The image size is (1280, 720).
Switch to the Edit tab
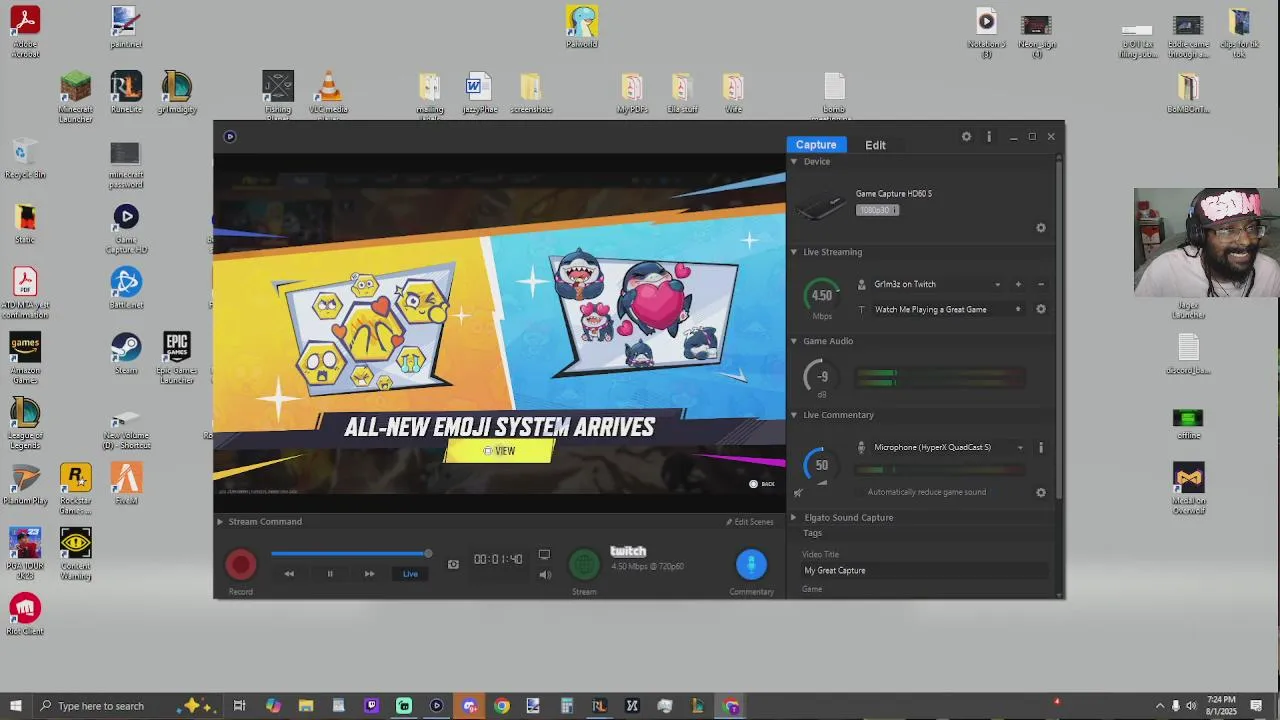[x=875, y=145]
